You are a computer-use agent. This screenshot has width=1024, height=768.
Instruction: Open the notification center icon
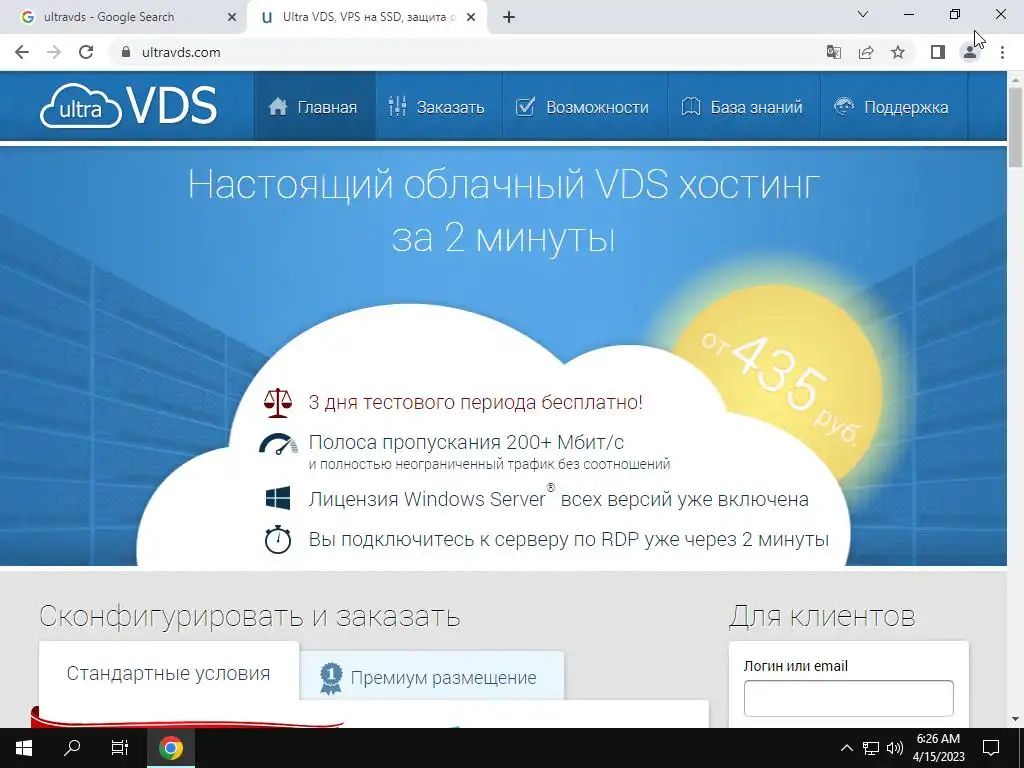[x=991, y=748]
